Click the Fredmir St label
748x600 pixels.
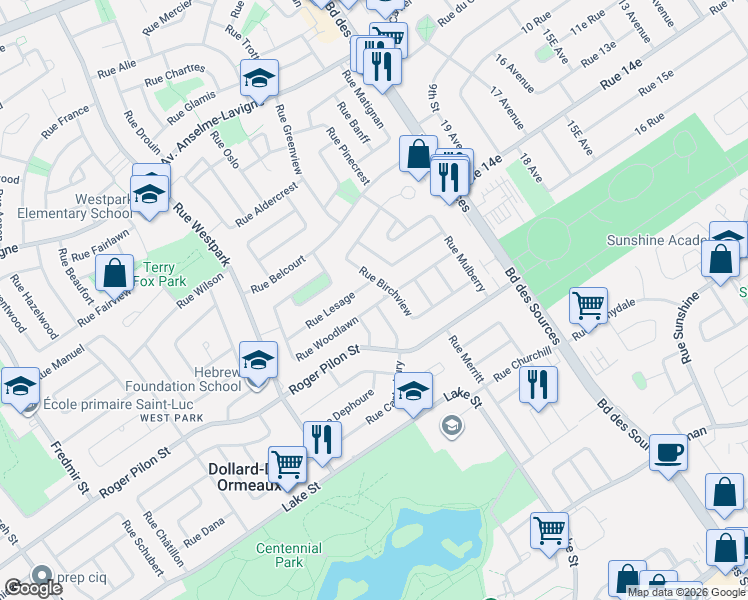tap(70, 467)
